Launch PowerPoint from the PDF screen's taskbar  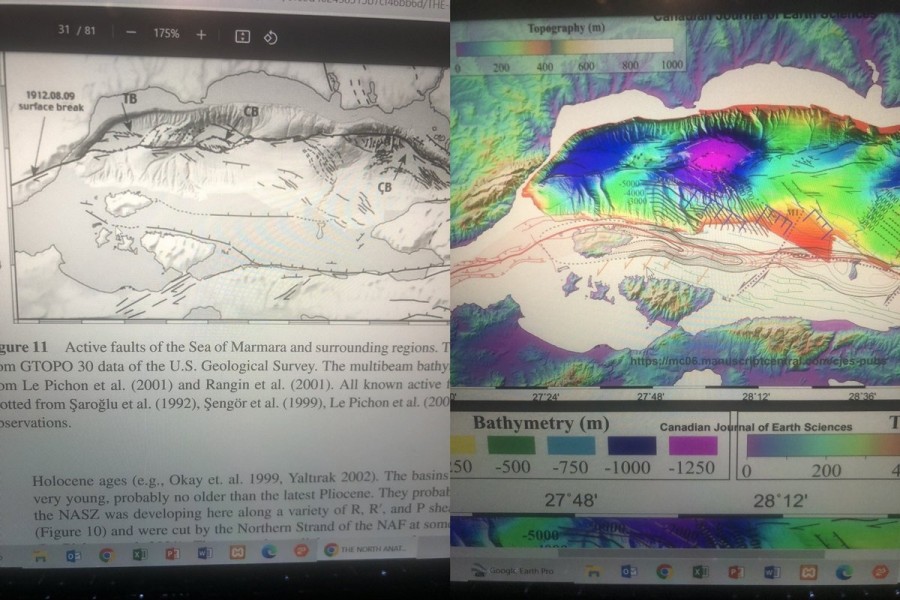tap(172, 552)
